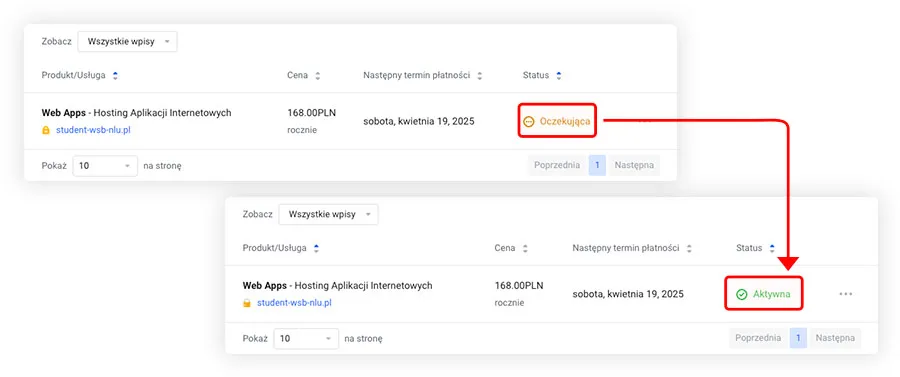The width and height of the screenshot is (900, 377).
Task: Open student-wsb-nlu.pl link in upper panel
Action: 94,130
